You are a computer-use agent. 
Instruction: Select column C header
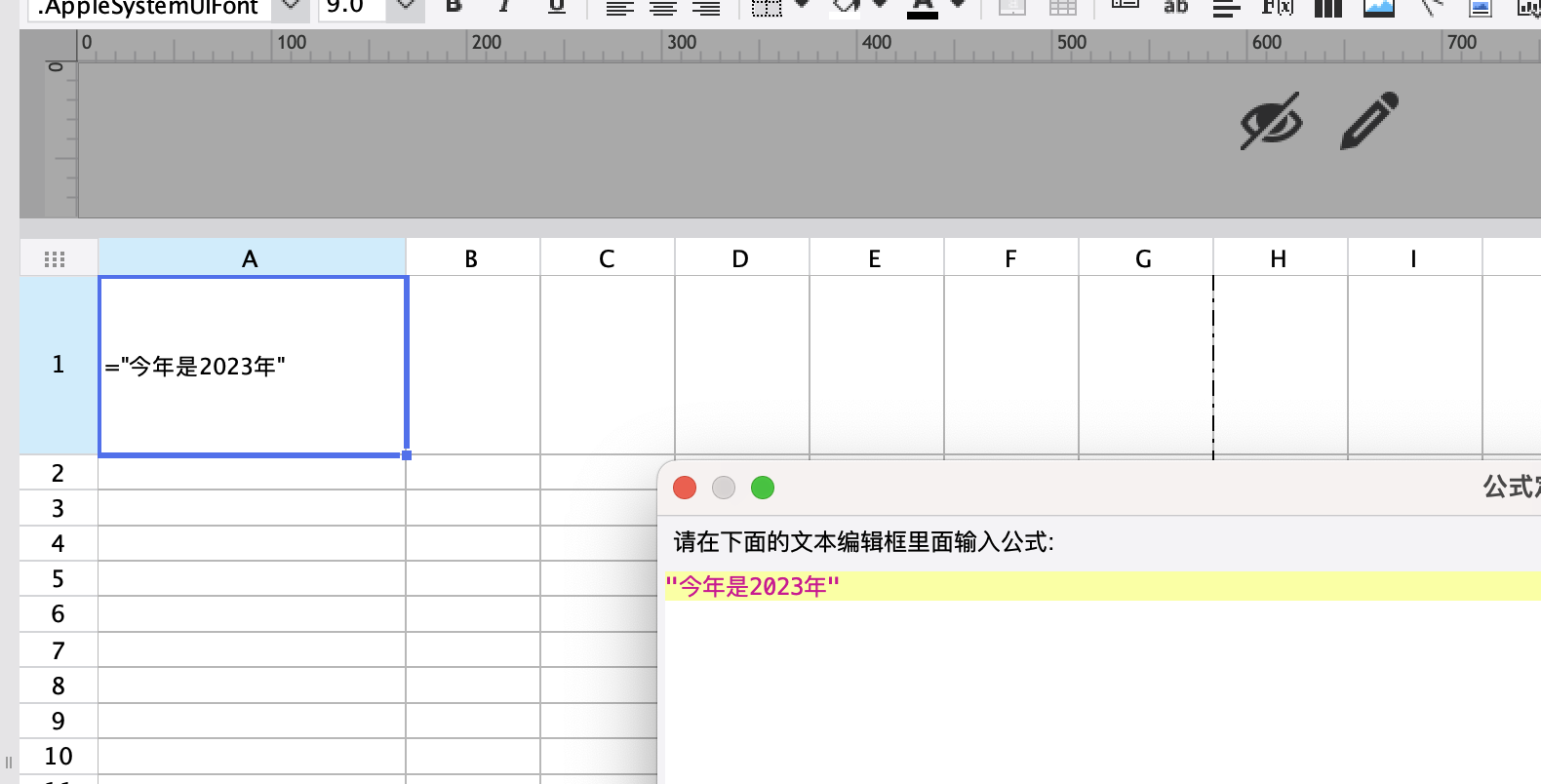click(608, 257)
